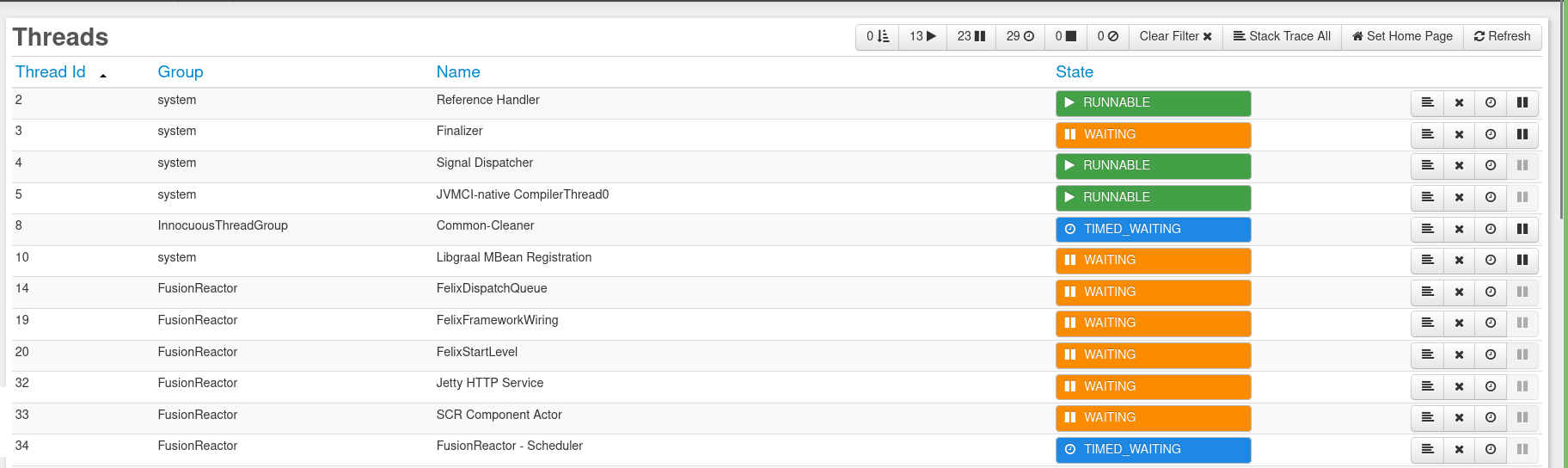Sort table by Name column header
This screenshot has width=1568, height=468.
tap(458, 72)
